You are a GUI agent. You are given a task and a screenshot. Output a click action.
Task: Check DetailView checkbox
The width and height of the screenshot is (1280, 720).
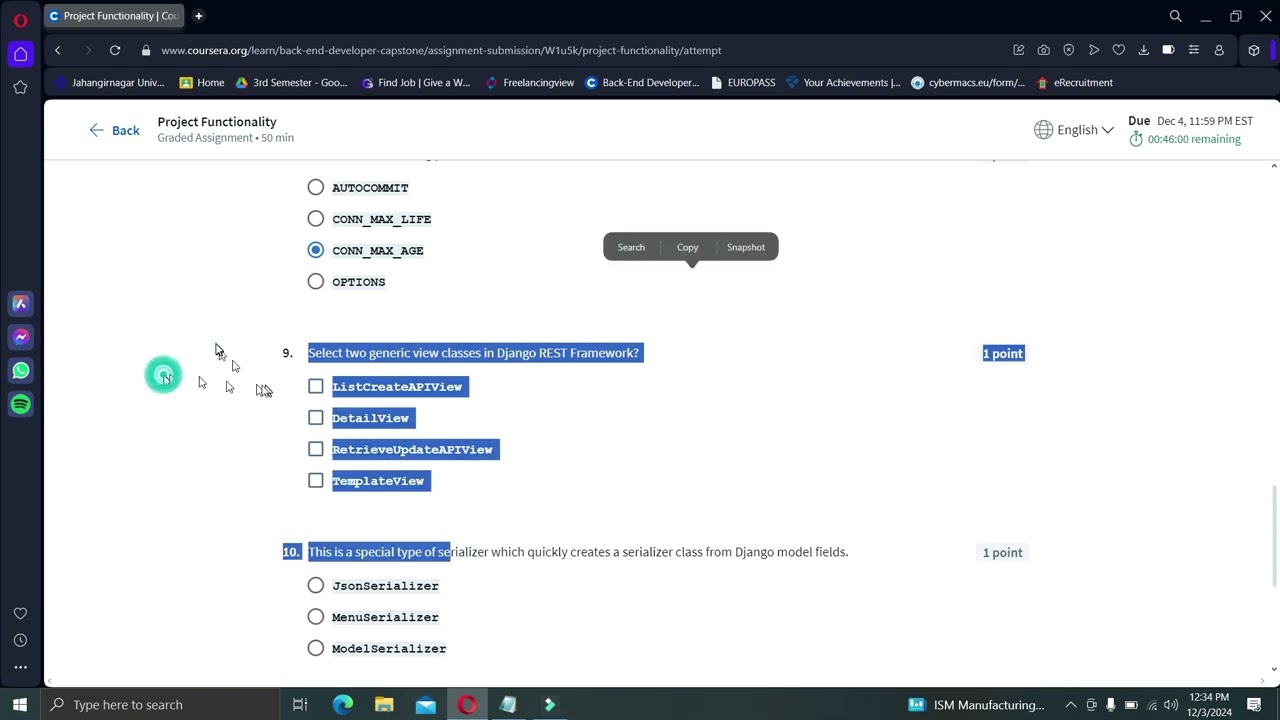pos(316,417)
